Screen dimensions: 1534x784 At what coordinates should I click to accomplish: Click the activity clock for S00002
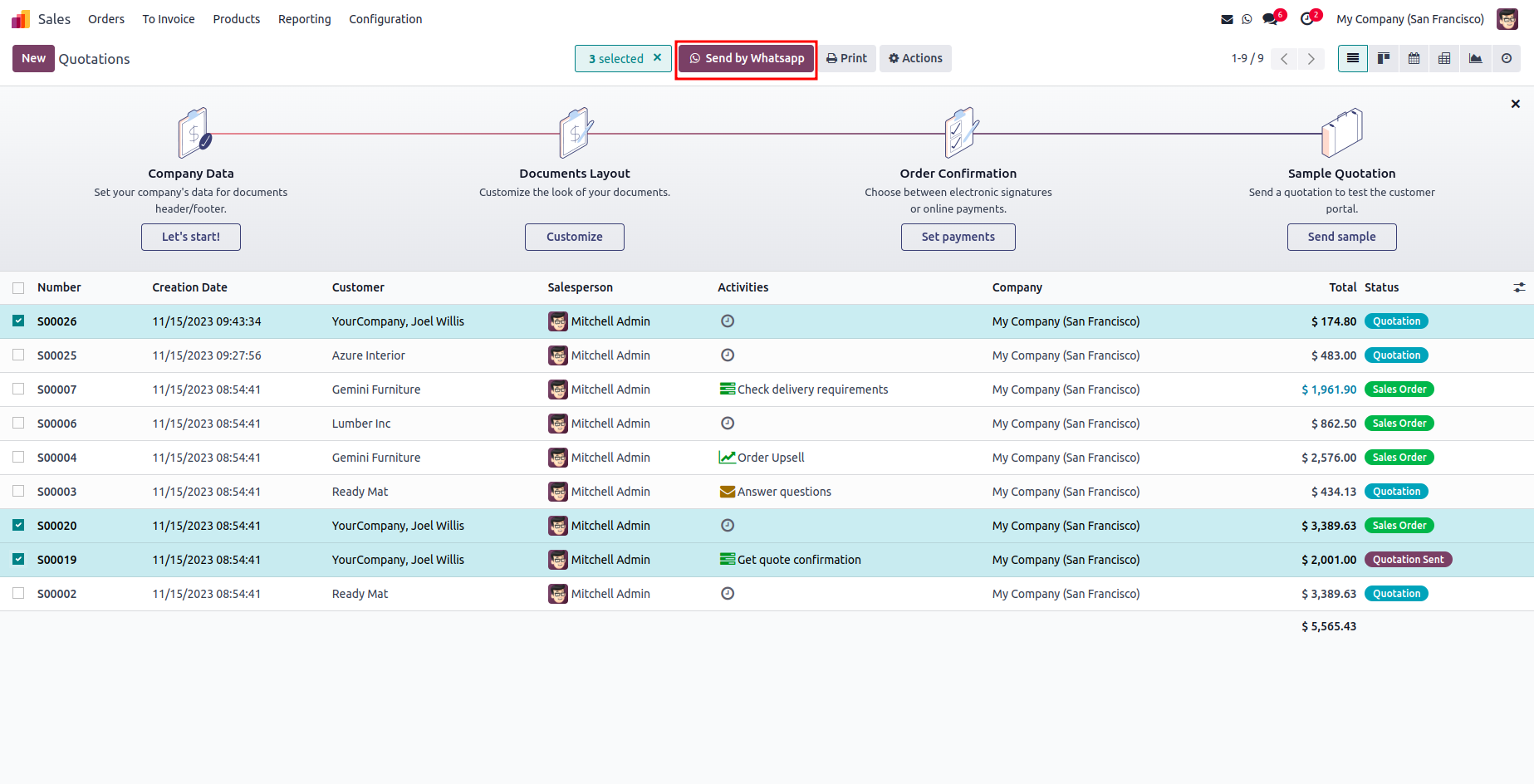point(728,594)
